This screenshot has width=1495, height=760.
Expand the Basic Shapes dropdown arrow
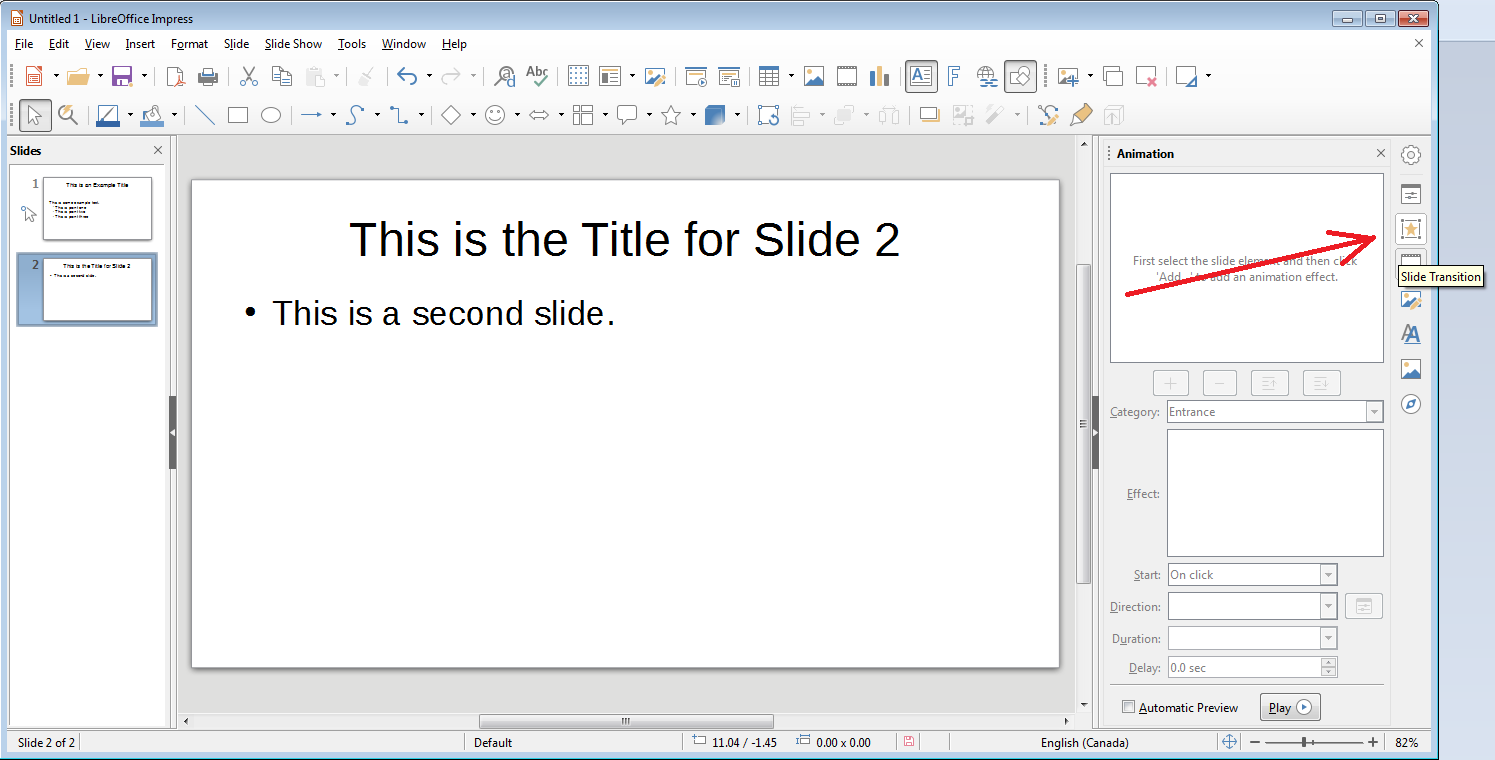point(473,115)
